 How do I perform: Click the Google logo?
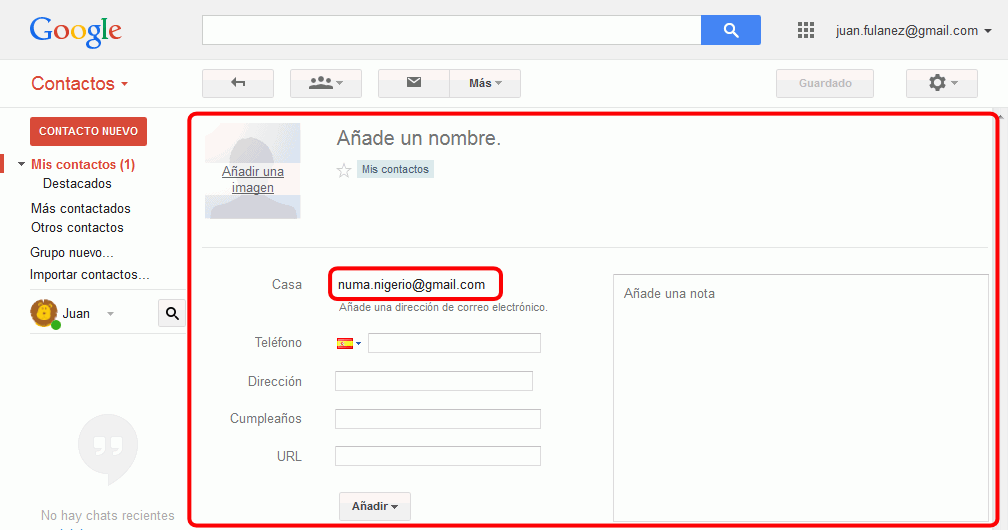[x=75, y=32]
